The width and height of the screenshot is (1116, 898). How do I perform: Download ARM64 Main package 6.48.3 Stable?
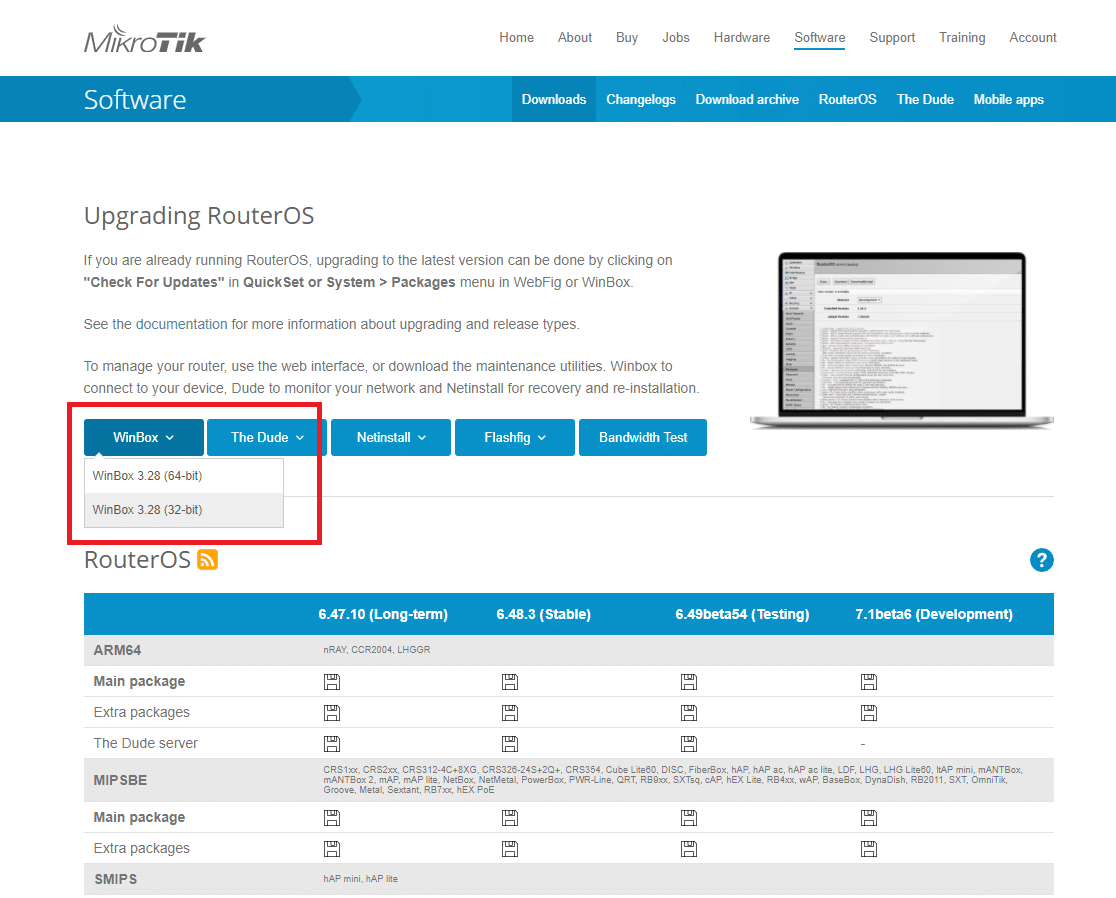coord(510,682)
